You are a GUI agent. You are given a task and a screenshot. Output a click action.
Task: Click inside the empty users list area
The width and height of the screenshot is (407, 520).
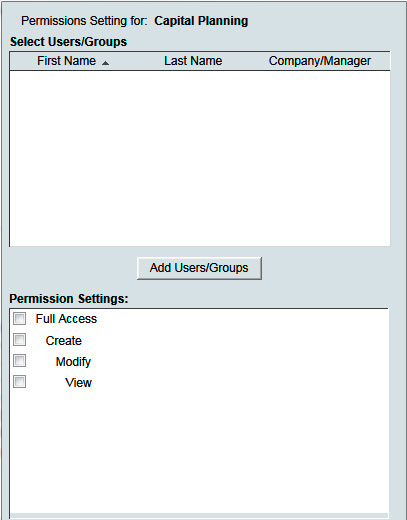coord(200,158)
